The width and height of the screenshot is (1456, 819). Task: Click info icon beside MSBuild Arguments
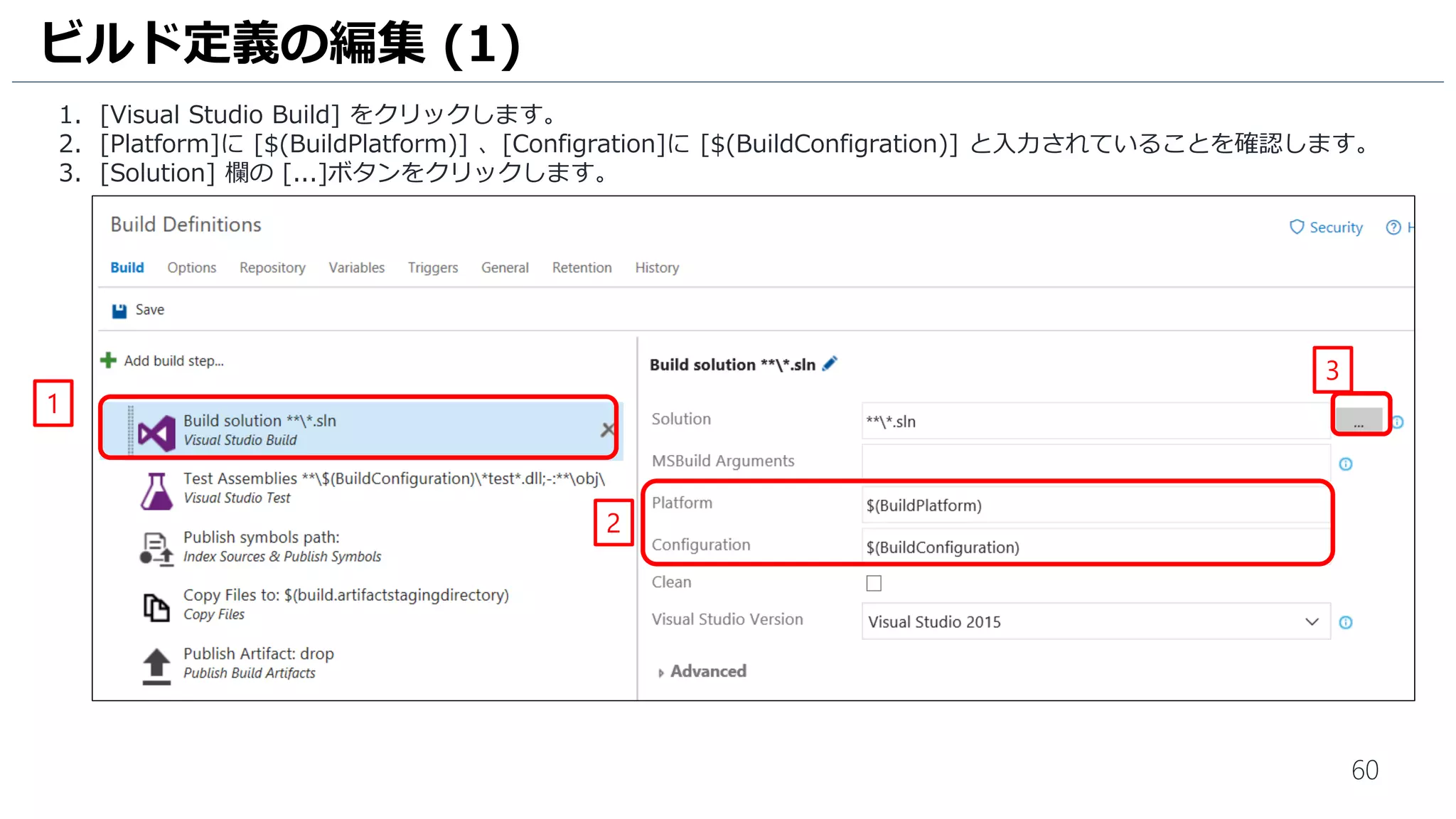pyautogui.click(x=1346, y=464)
